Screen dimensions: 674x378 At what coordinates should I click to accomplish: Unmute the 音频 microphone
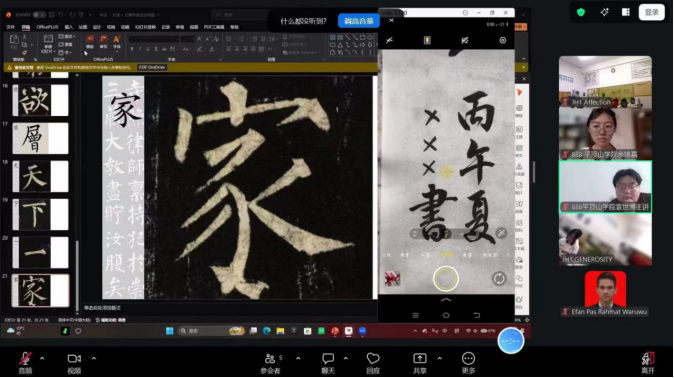tap(25, 358)
